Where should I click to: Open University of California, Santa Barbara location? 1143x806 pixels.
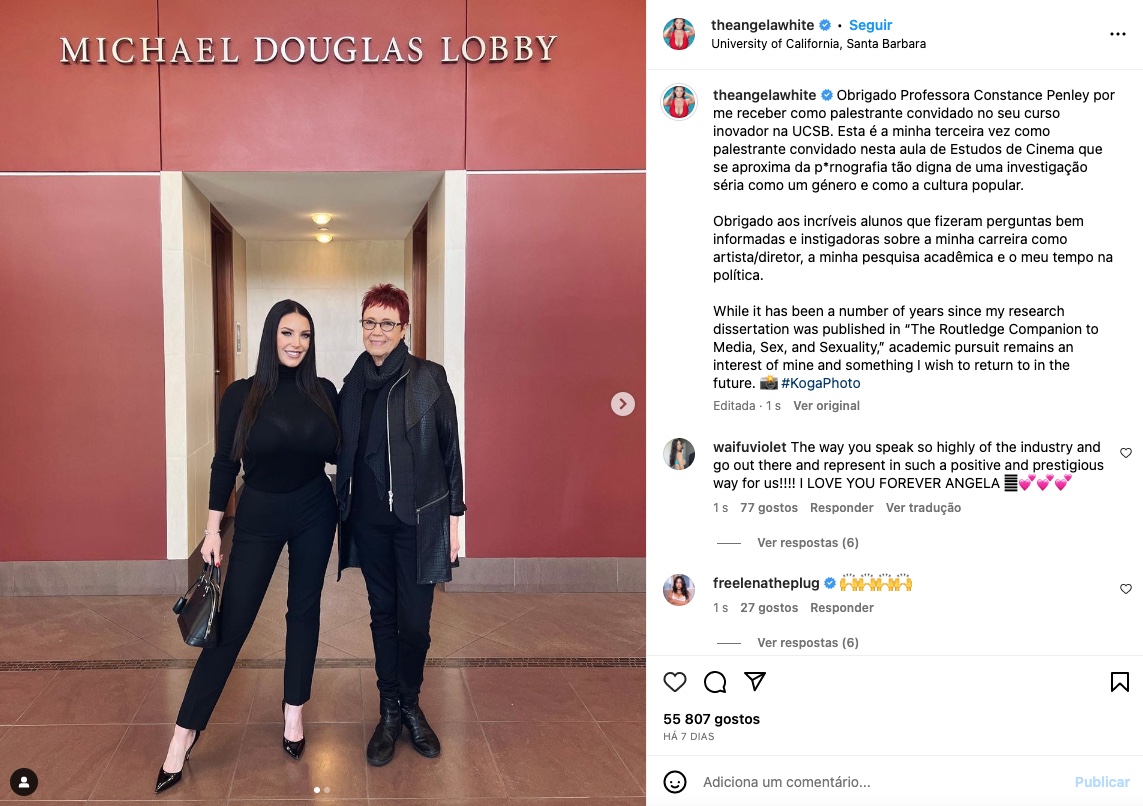point(819,44)
